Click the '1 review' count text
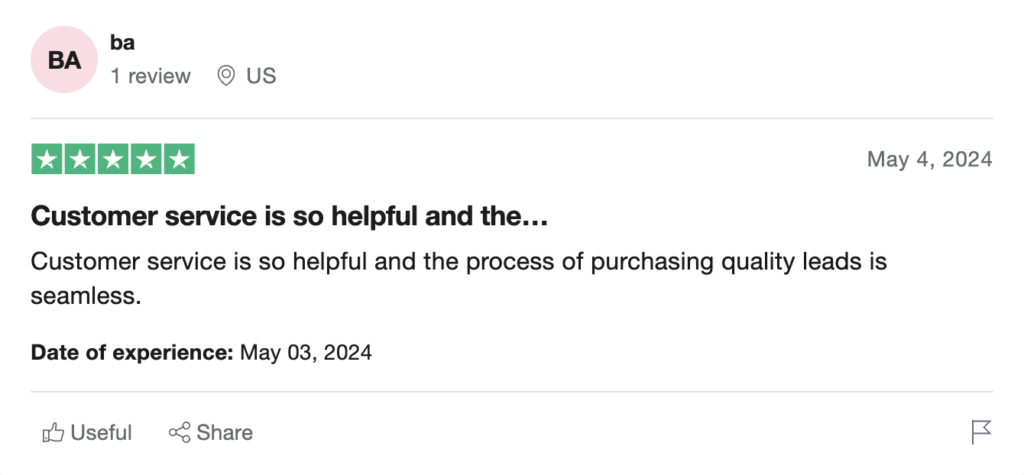 pos(150,76)
